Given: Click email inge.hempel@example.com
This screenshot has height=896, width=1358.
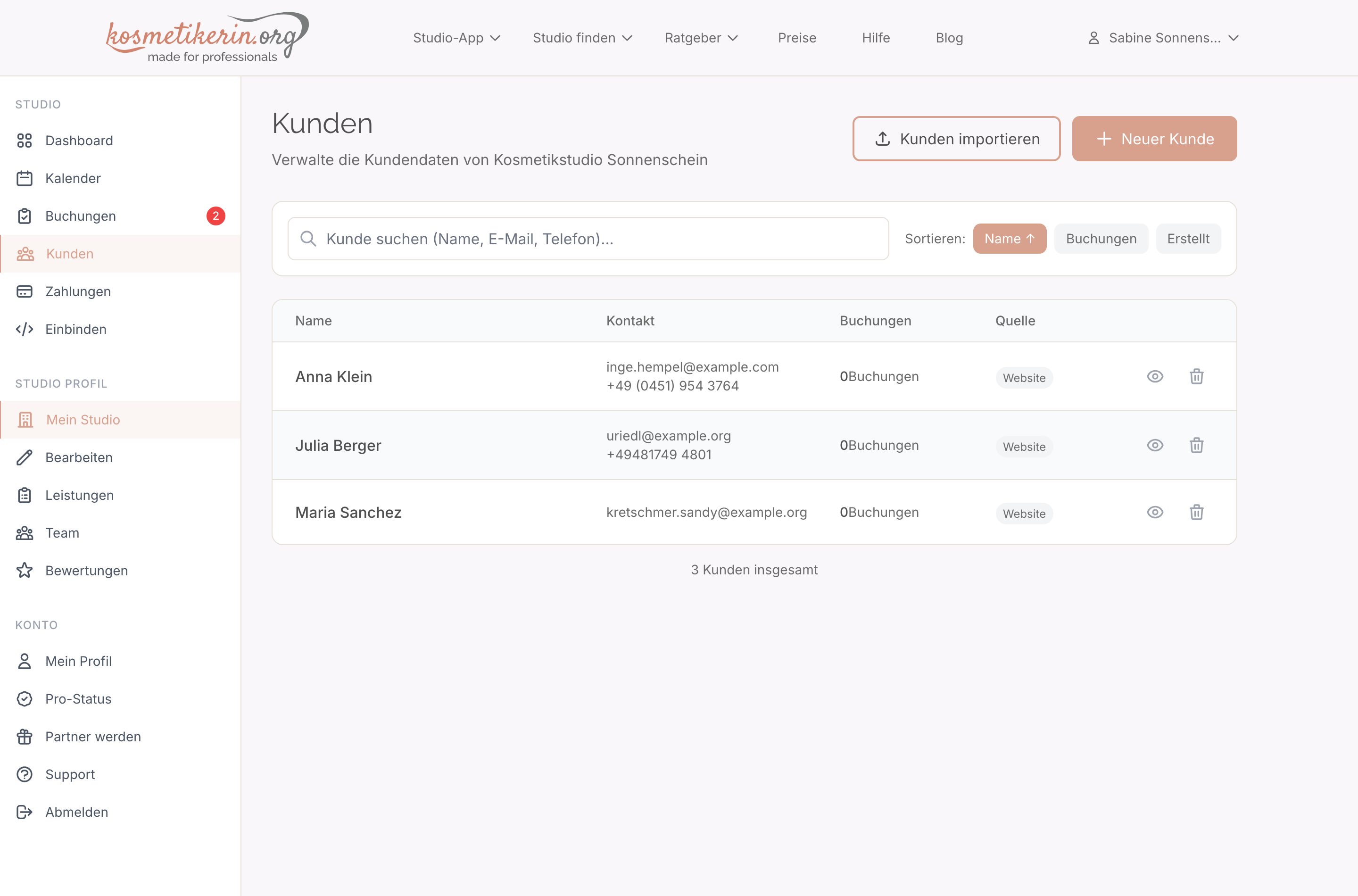Looking at the screenshot, I should [x=692, y=367].
